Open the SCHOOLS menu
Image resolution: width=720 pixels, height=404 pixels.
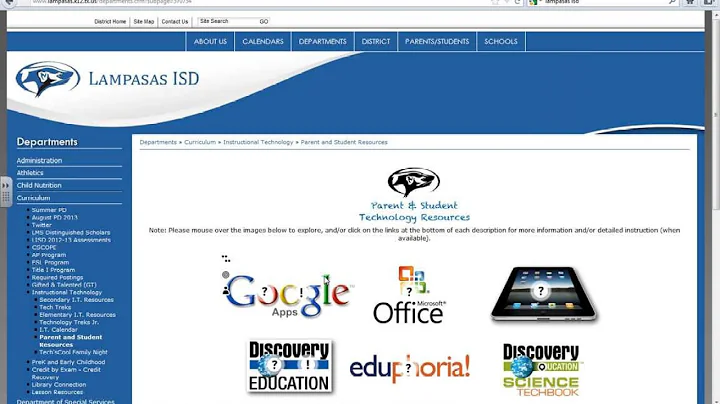(x=501, y=41)
